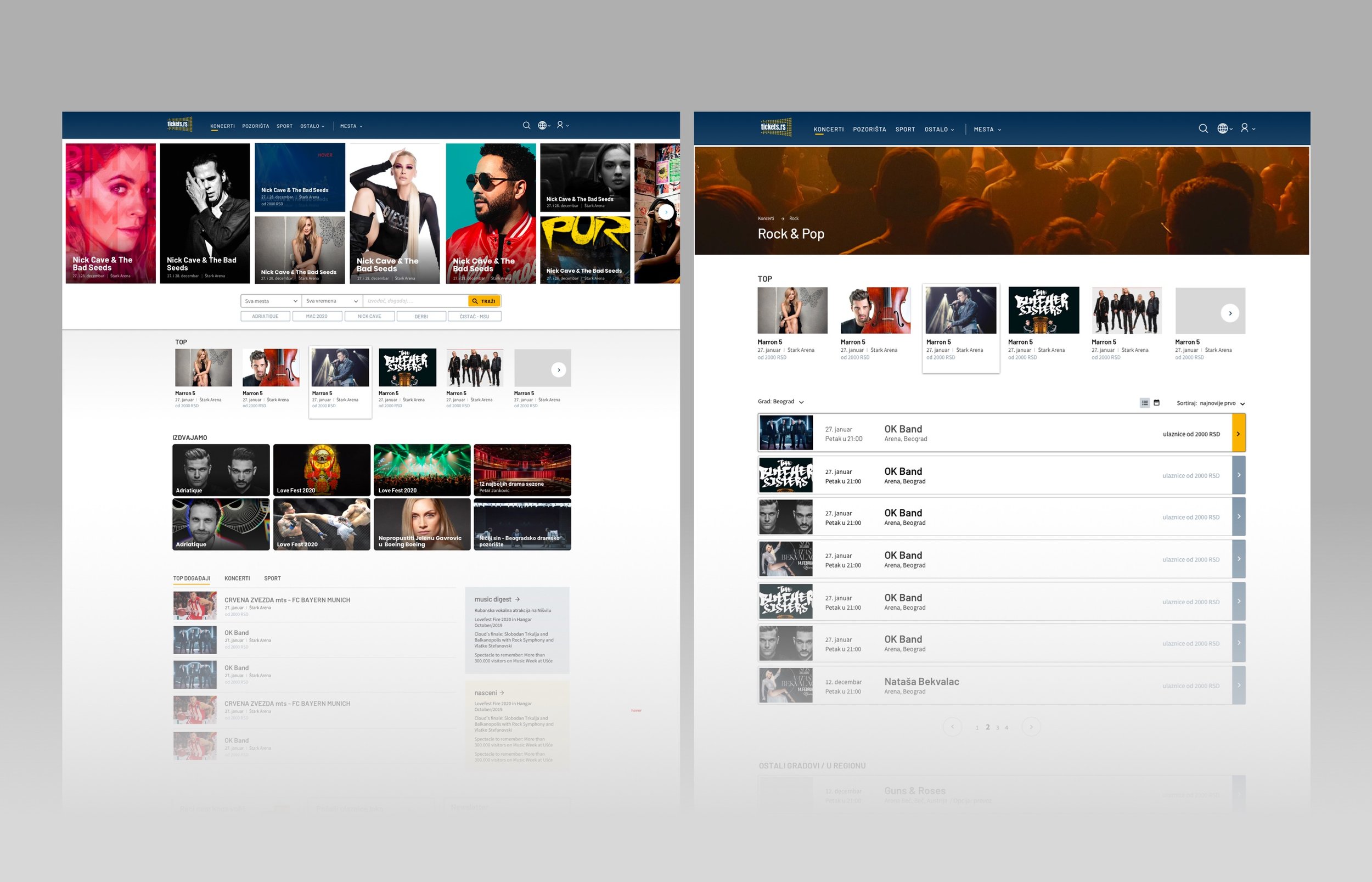The height and width of the screenshot is (882, 1372).
Task: Go to next page with pagination arrow
Action: (x=1031, y=727)
